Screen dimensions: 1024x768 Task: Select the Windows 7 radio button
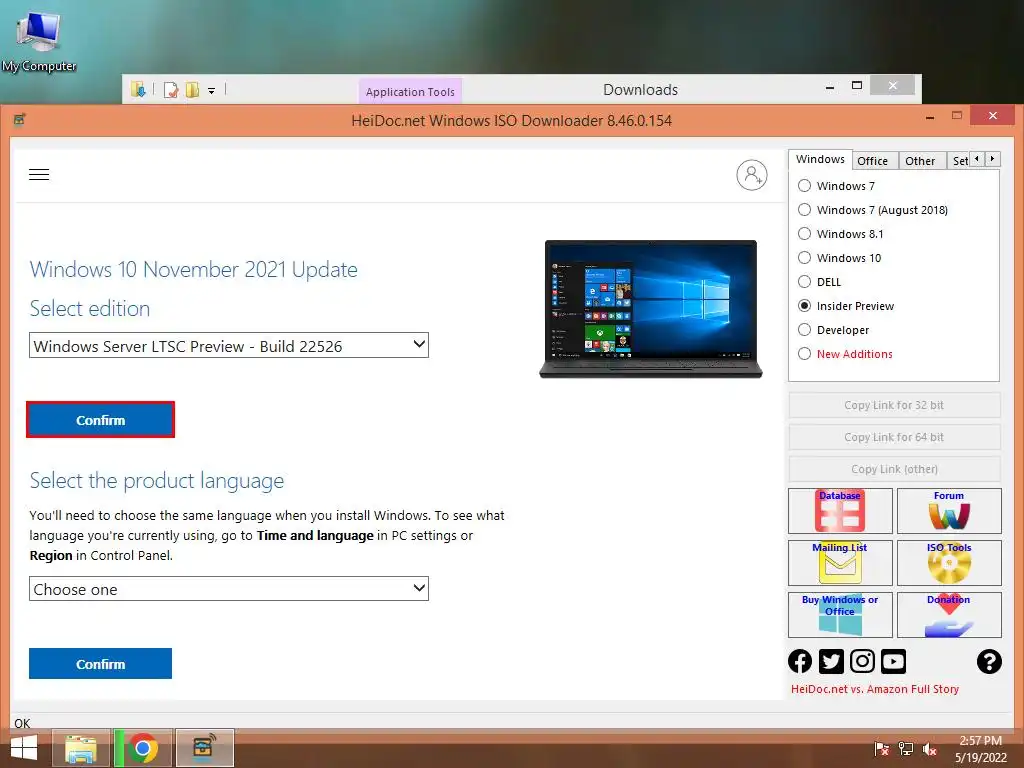805,185
